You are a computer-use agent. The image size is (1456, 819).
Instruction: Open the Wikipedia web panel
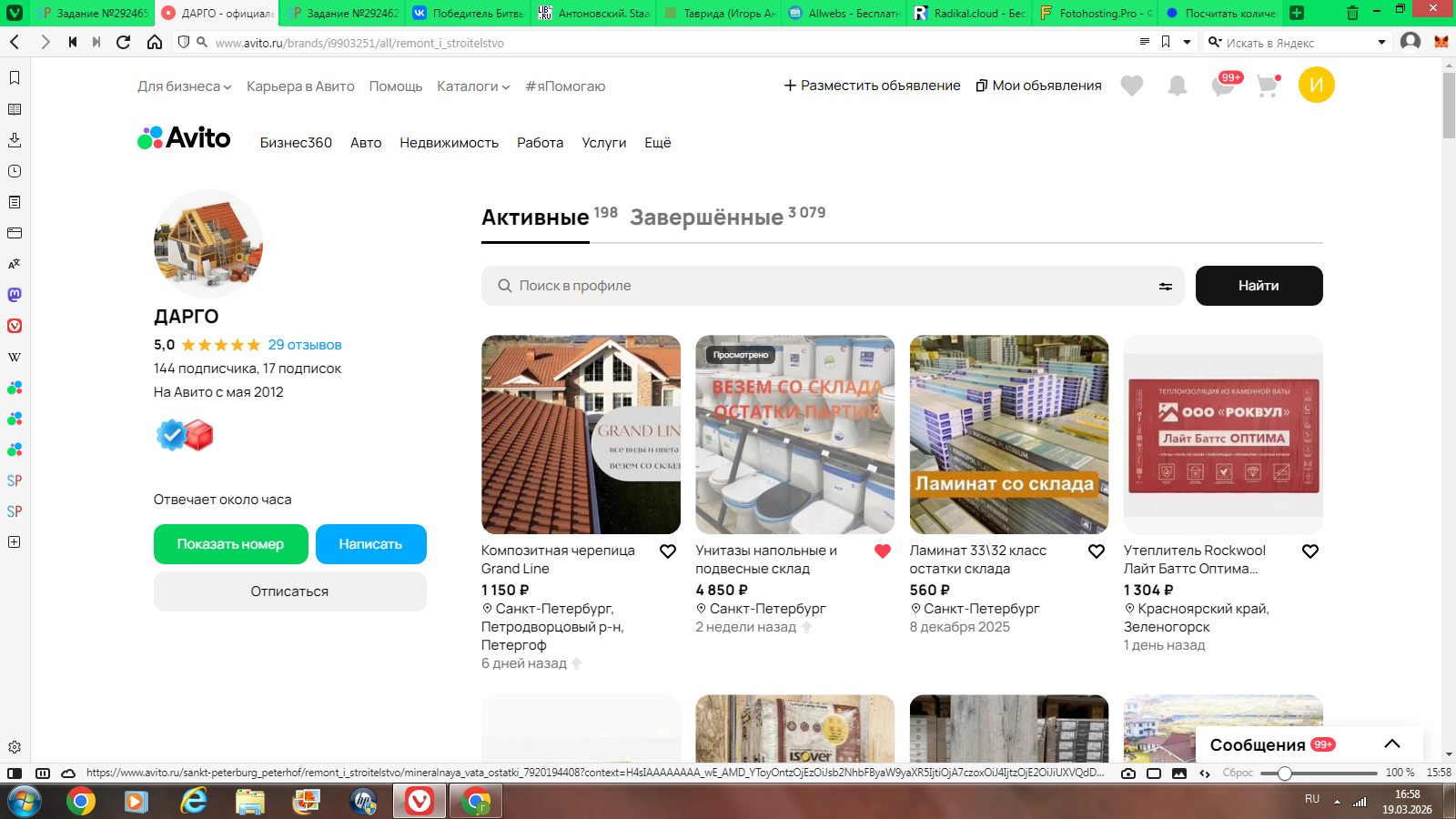click(15, 357)
